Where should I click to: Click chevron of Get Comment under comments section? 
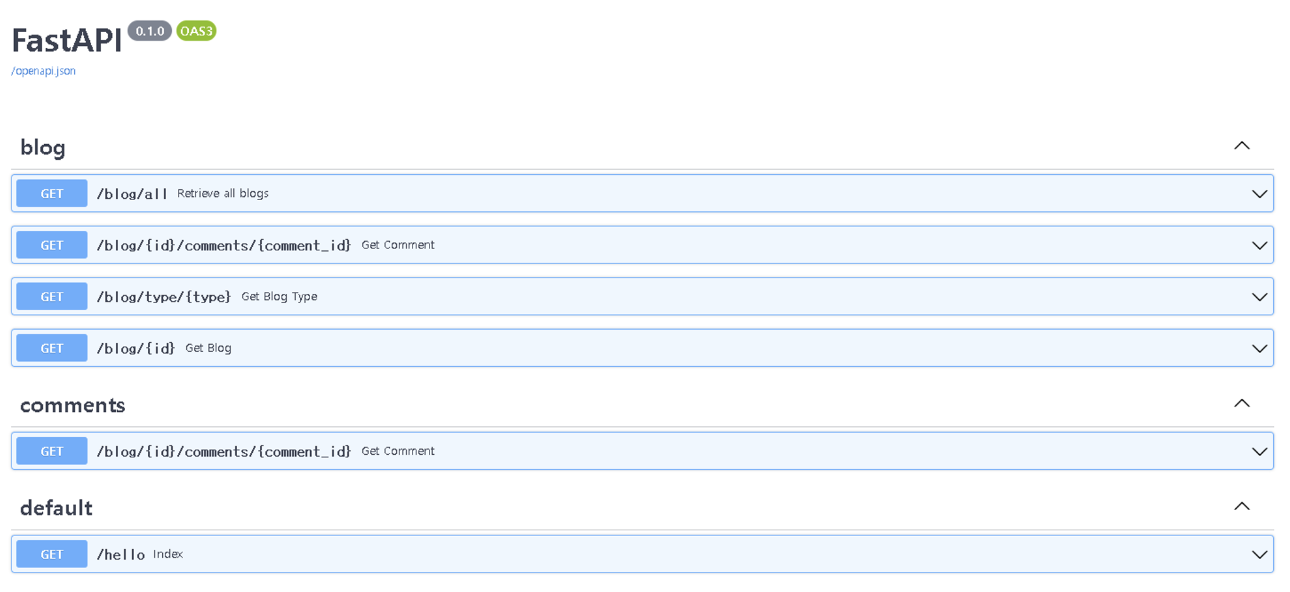coord(1259,452)
